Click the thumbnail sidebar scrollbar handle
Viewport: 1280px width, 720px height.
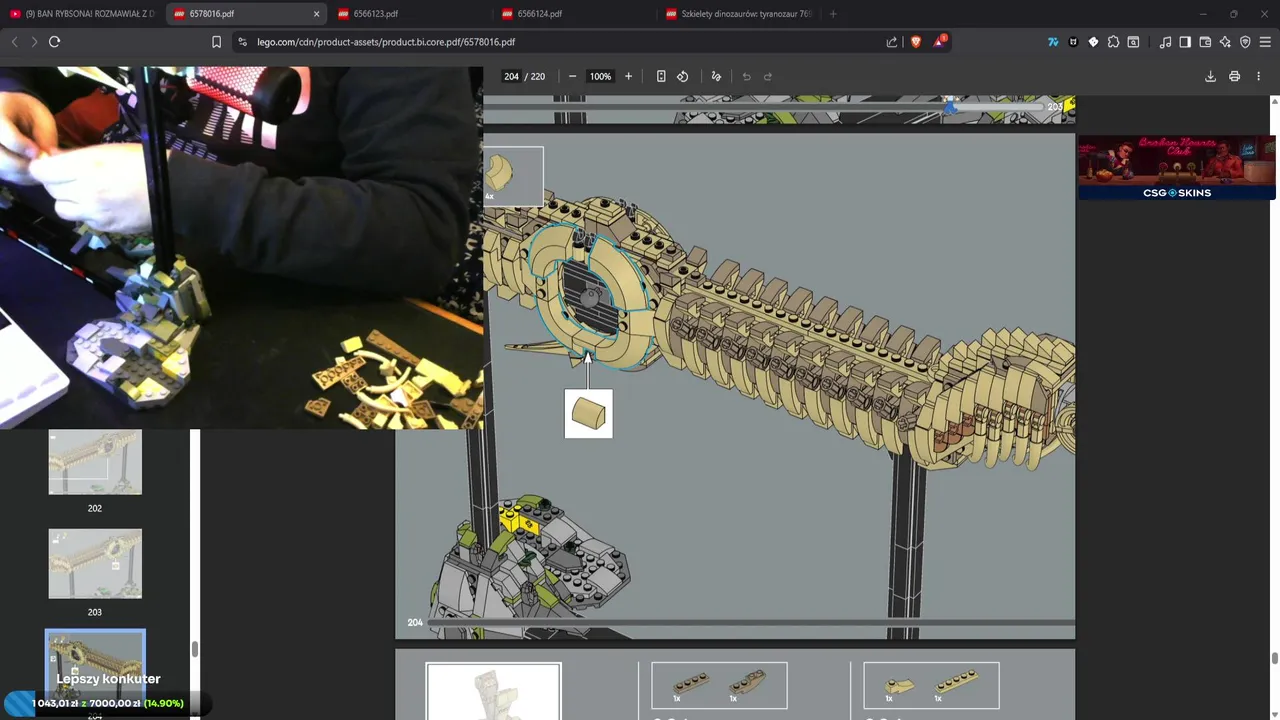194,649
